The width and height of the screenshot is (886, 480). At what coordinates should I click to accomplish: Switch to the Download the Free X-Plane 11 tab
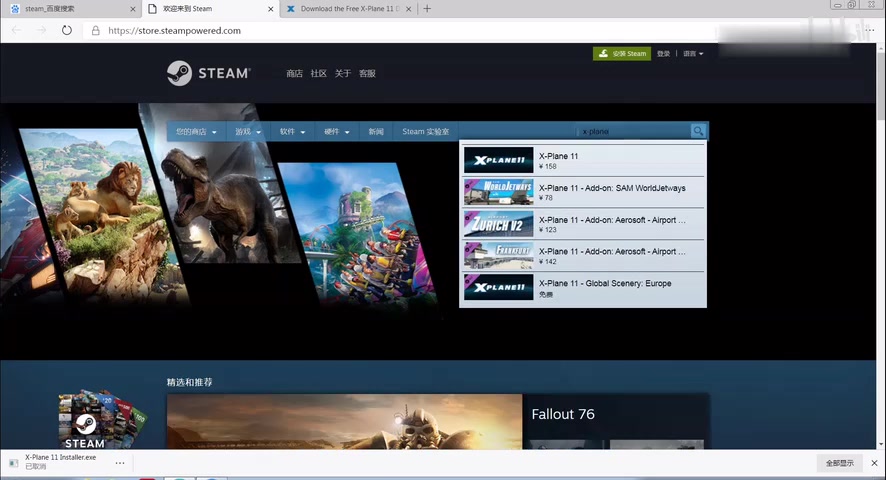[x=350, y=9]
